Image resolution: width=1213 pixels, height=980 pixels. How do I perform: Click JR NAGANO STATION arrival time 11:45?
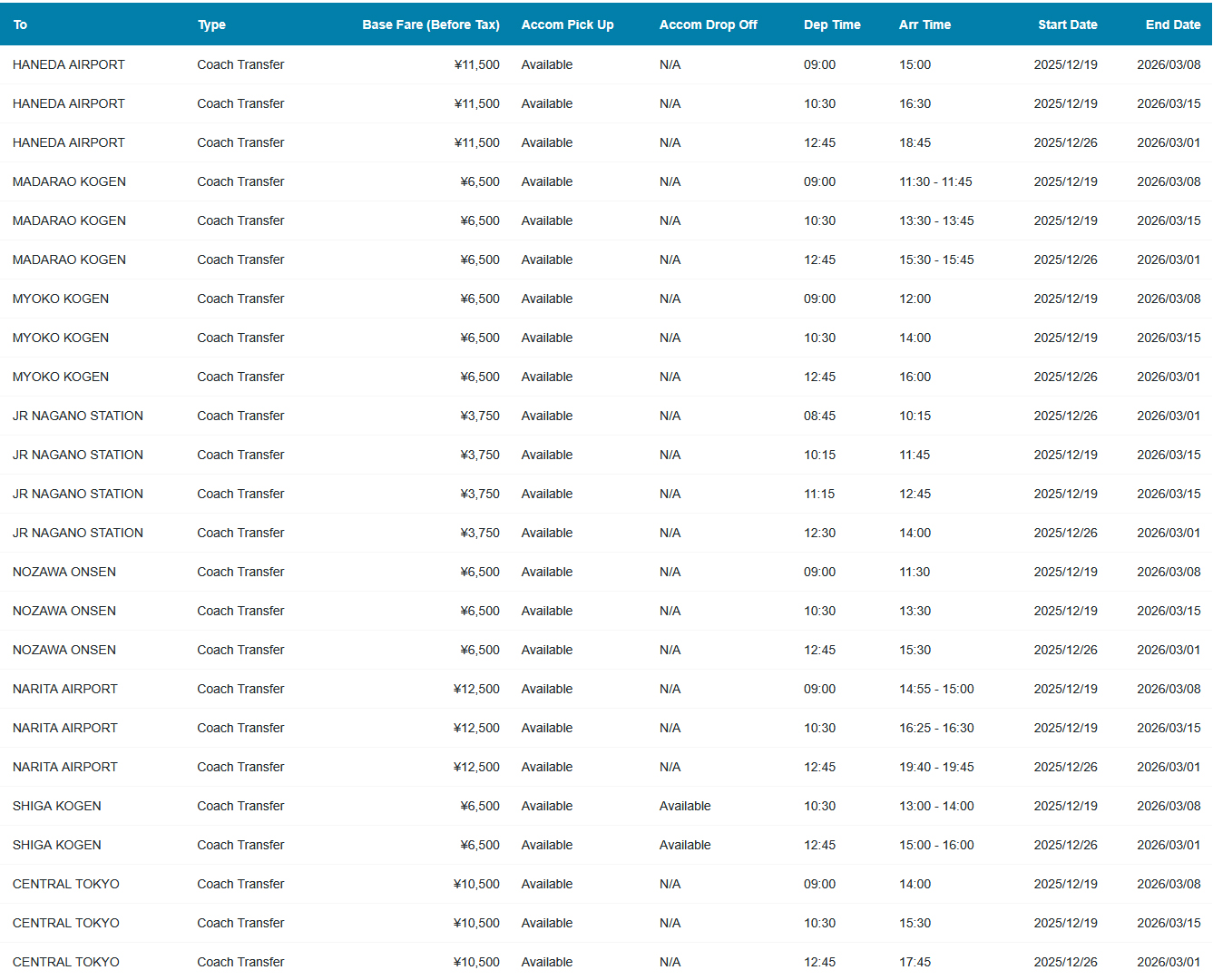[x=915, y=455]
